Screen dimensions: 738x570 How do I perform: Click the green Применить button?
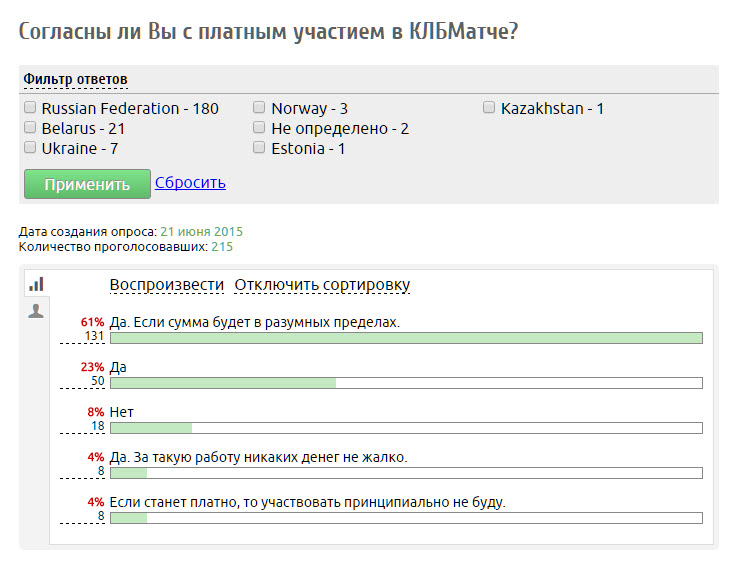pos(88,184)
